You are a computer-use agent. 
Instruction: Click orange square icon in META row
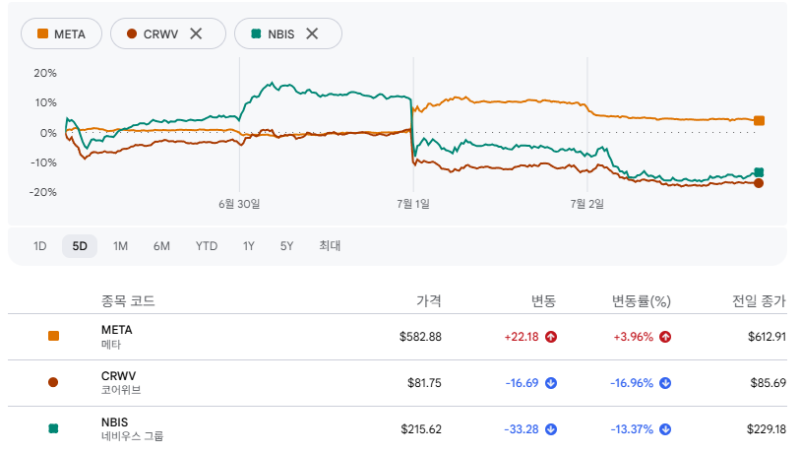[x=53, y=336]
